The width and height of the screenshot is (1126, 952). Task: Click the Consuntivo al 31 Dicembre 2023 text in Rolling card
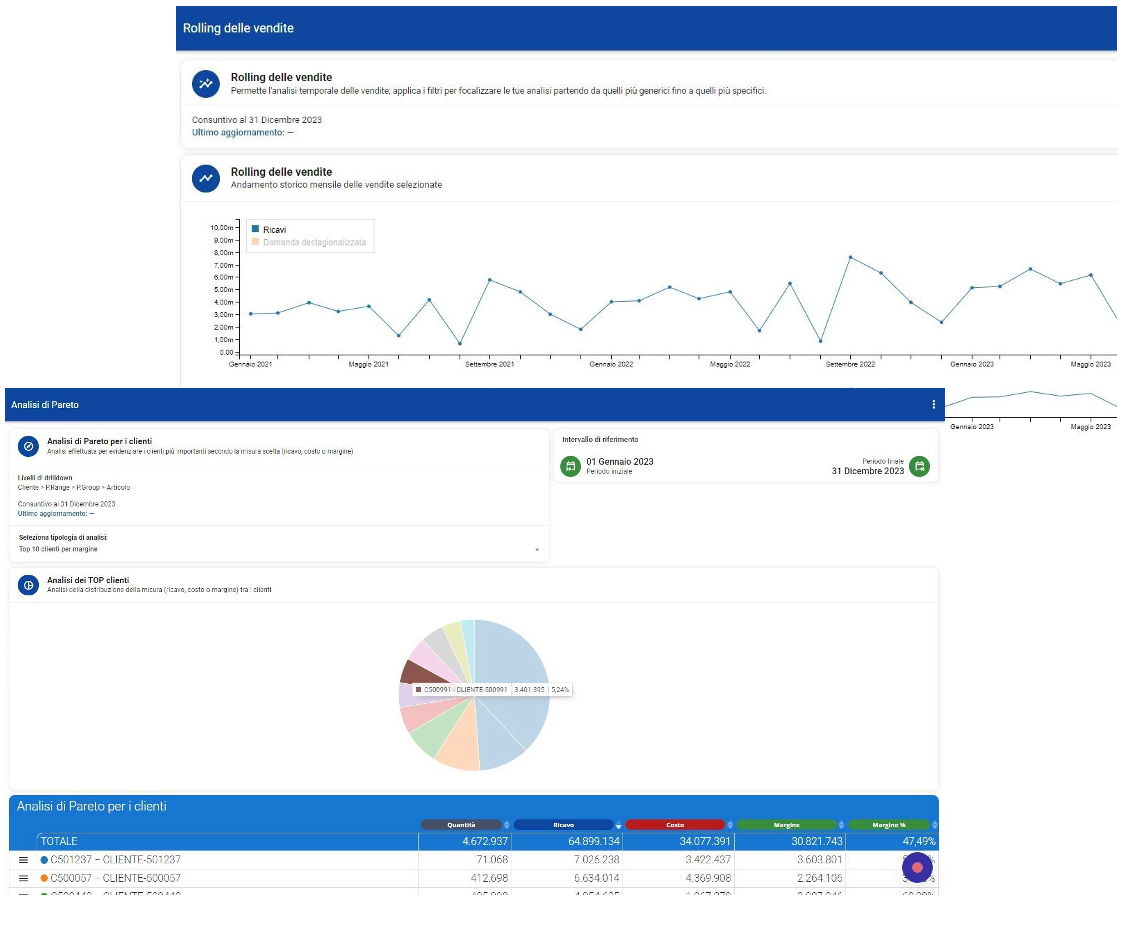[256, 120]
